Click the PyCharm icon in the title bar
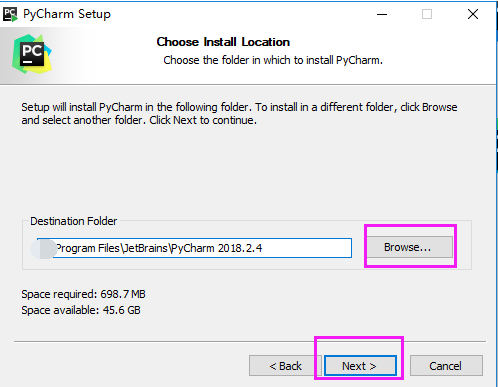 coord(10,14)
